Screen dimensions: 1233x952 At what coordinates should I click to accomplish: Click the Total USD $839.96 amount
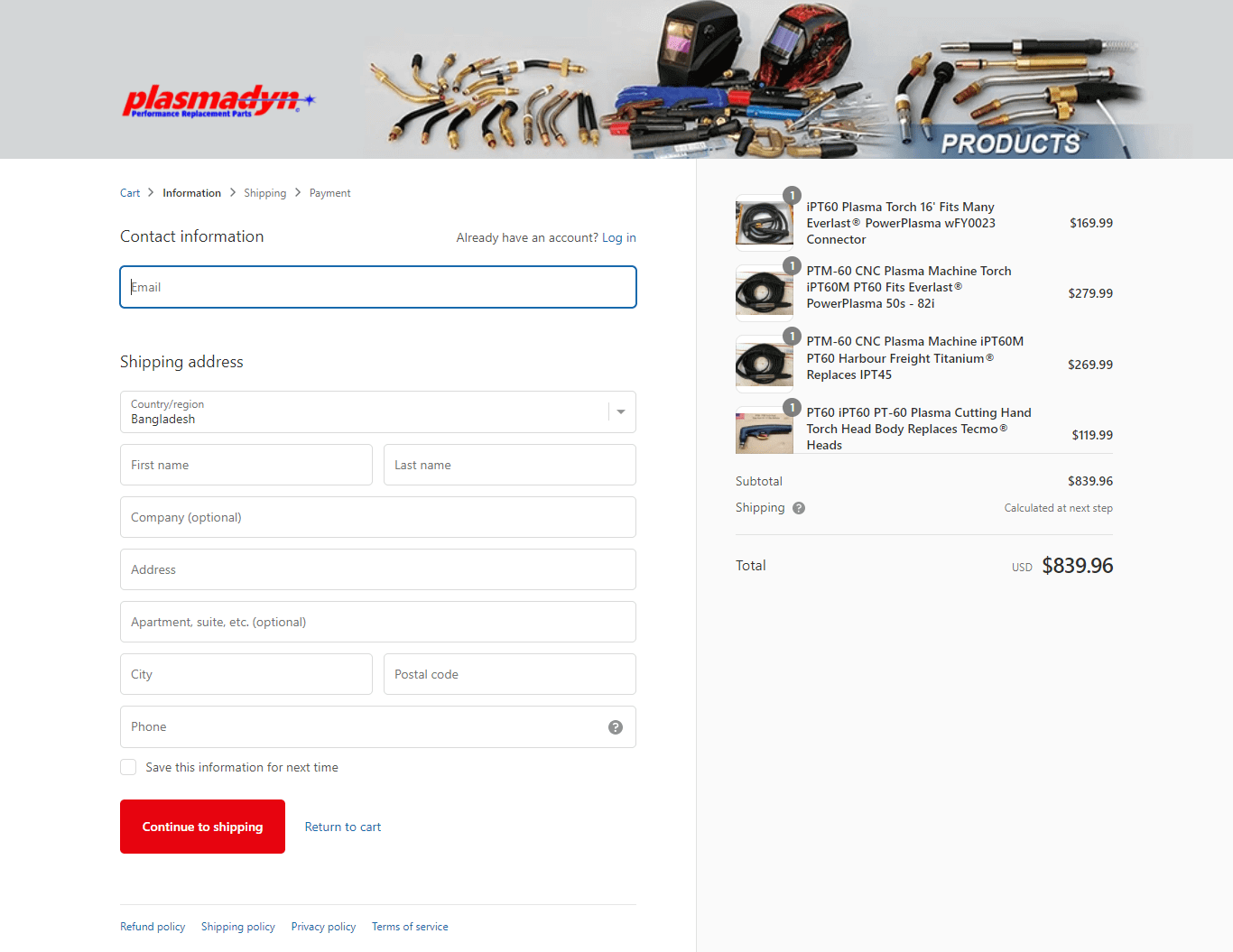(x=1078, y=566)
